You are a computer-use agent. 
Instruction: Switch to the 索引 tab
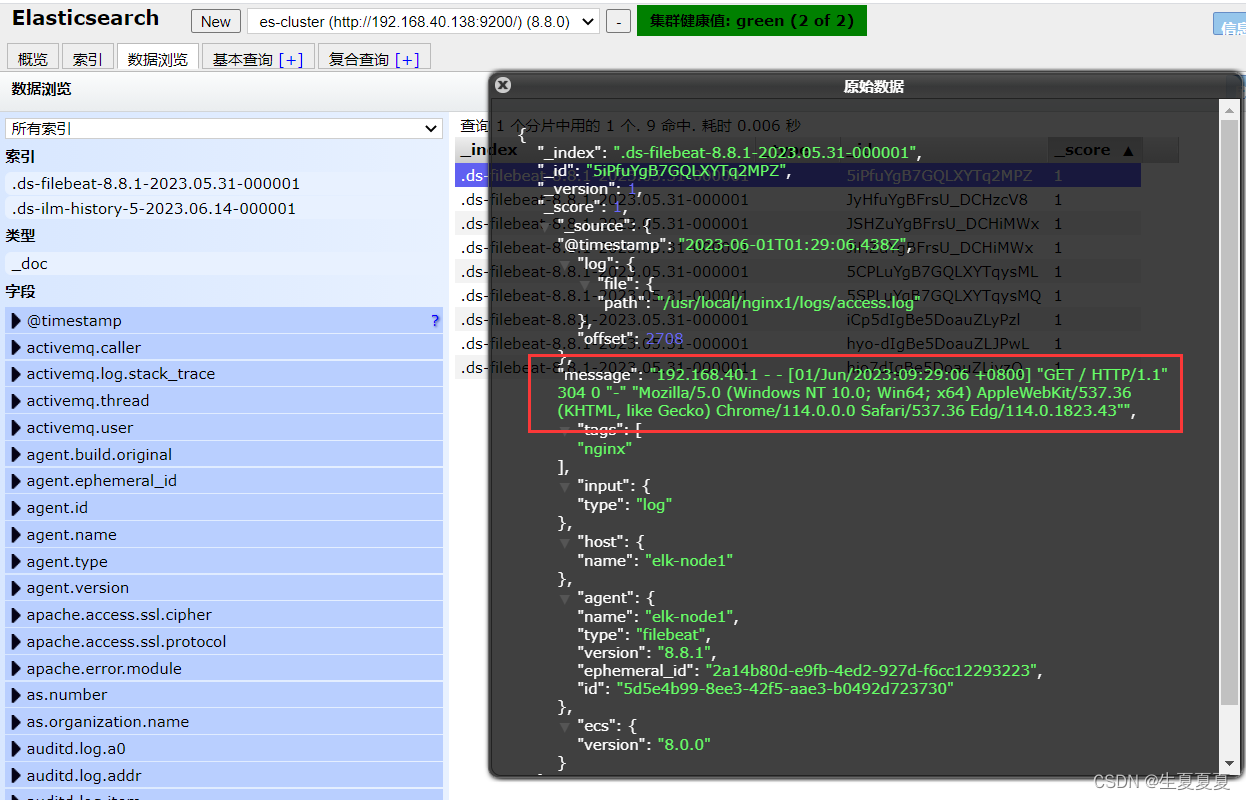click(x=88, y=59)
